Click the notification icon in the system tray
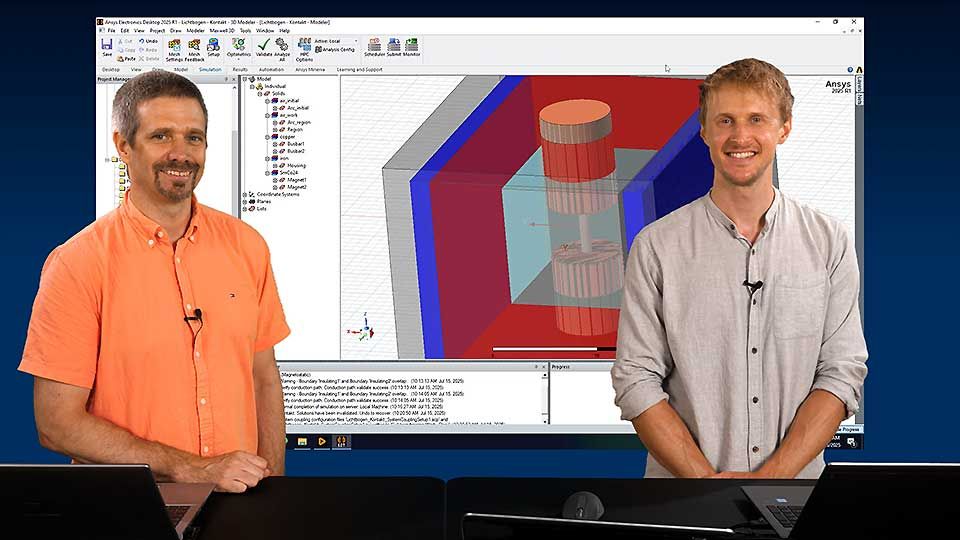Viewport: 960px width, 540px height. [x=851, y=441]
